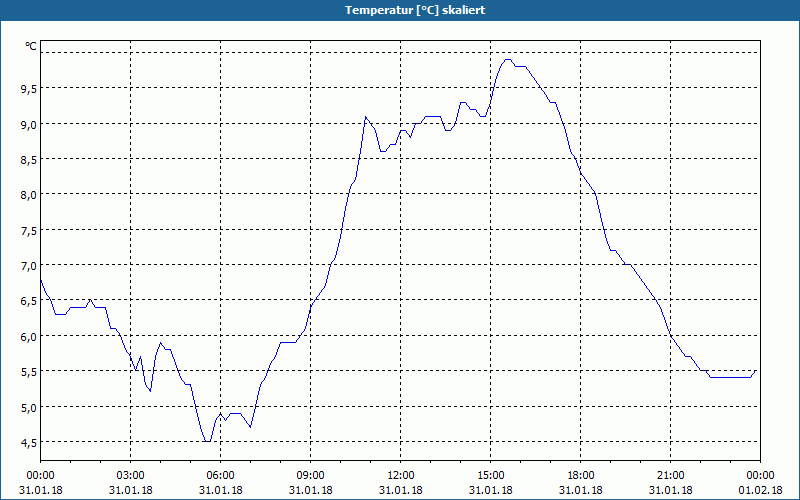Select the 31.01.18 date under 12:00
Screen dimensions: 800x500
click(401, 490)
